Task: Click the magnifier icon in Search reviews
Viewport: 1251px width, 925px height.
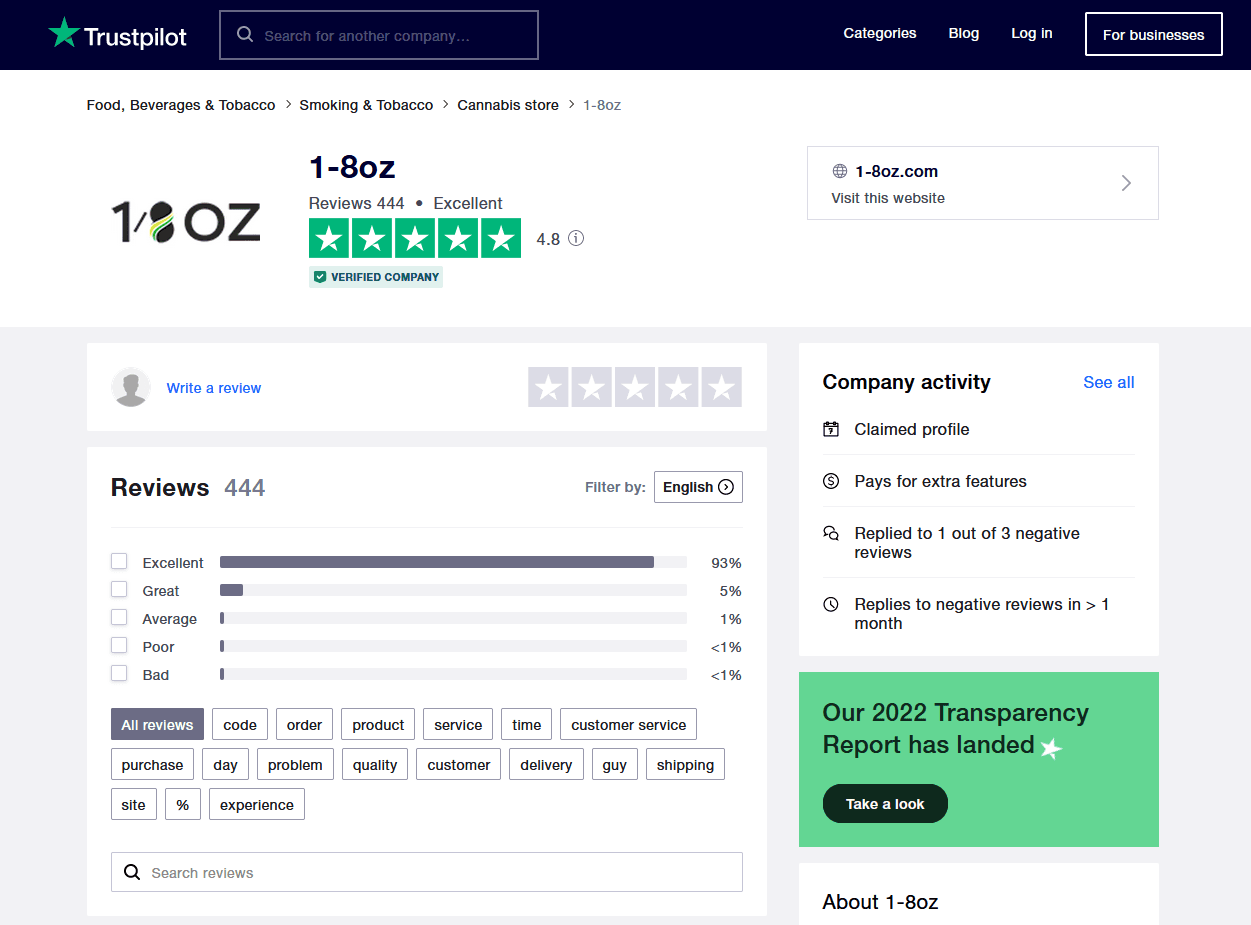Action: click(132, 872)
